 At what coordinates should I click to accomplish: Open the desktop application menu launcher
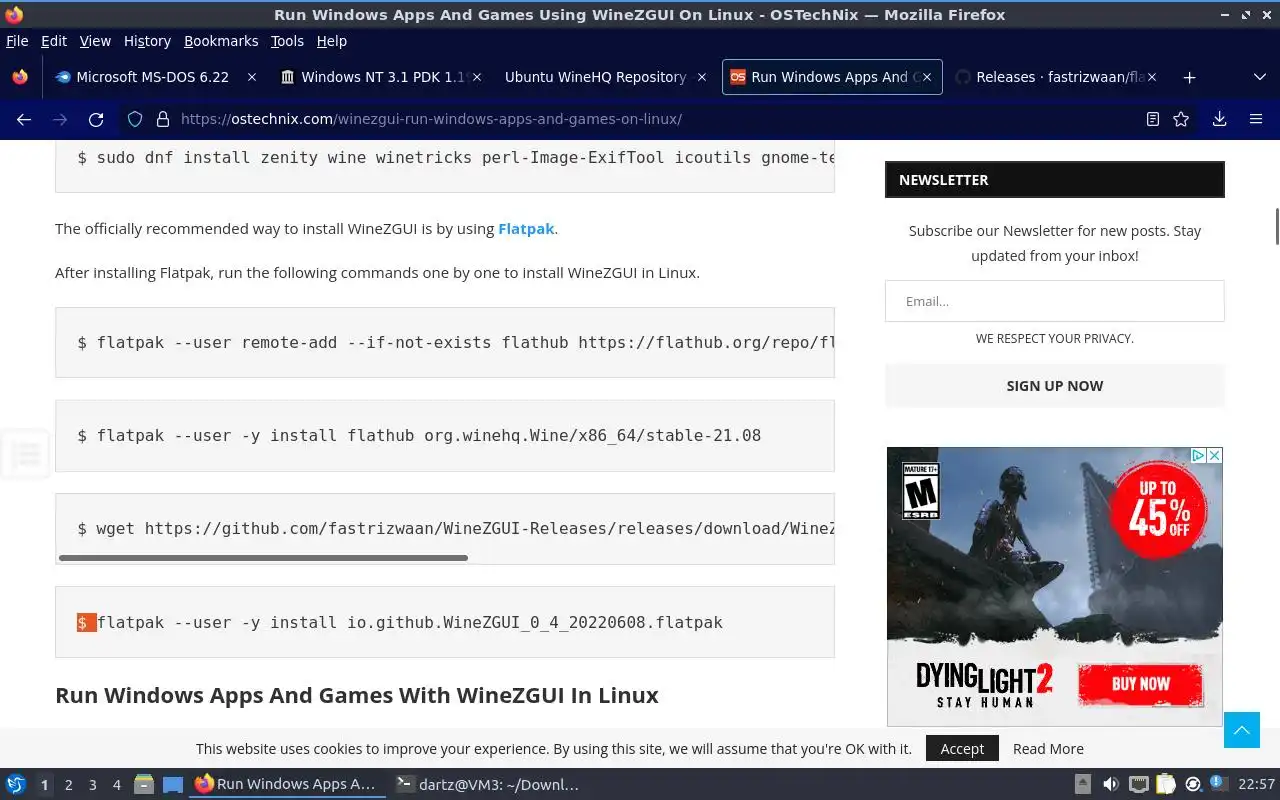point(15,785)
